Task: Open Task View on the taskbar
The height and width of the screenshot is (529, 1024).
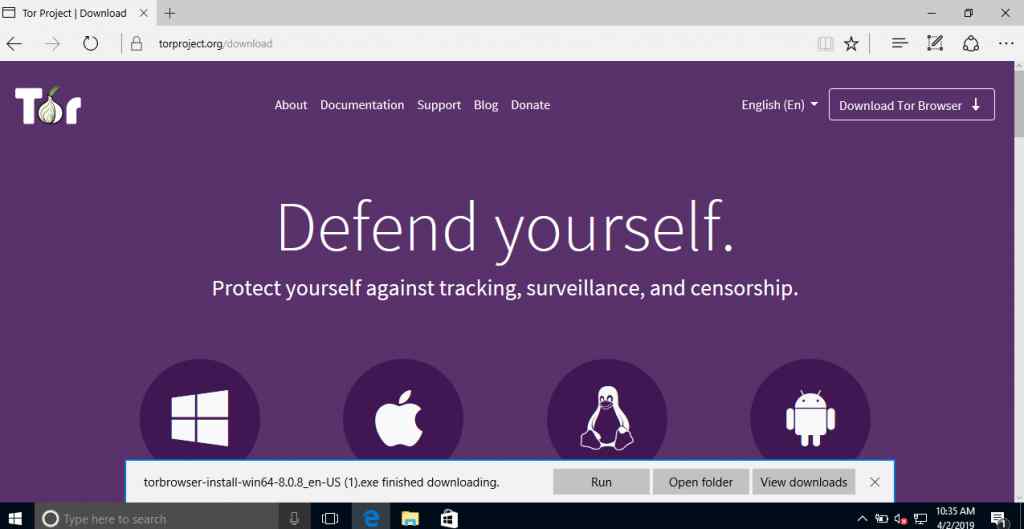Action: (x=330, y=519)
